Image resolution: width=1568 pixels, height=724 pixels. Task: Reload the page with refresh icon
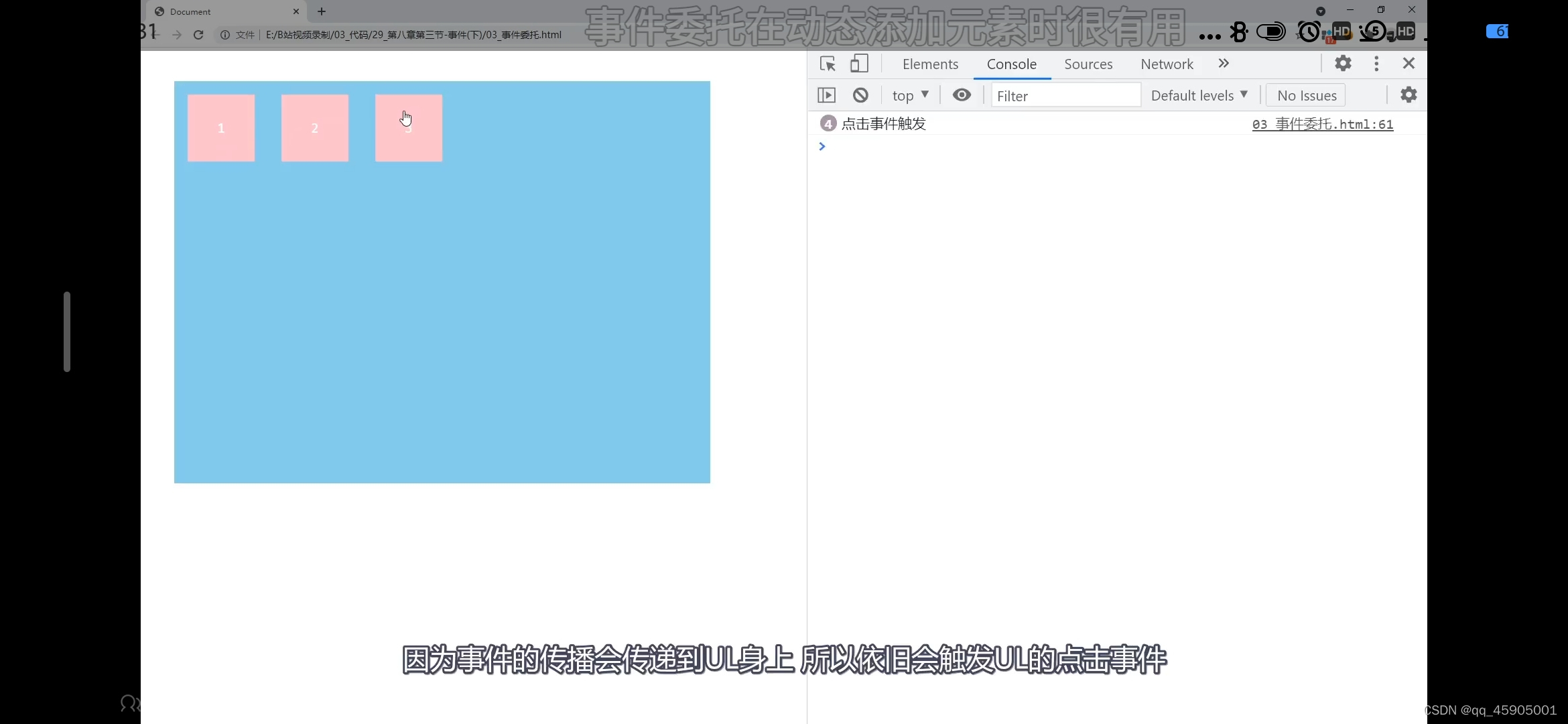(x=198, y=35)
